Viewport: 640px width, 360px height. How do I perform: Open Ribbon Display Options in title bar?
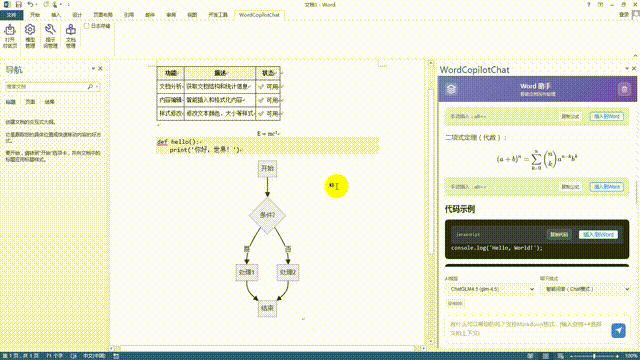(x=600, y=4)
